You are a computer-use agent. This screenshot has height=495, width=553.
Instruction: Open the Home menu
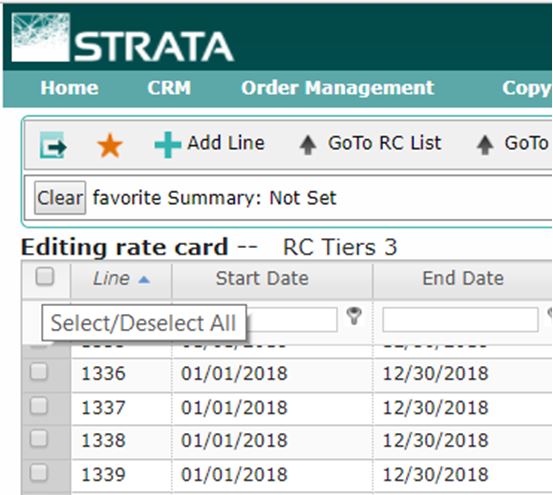(69, 87)
